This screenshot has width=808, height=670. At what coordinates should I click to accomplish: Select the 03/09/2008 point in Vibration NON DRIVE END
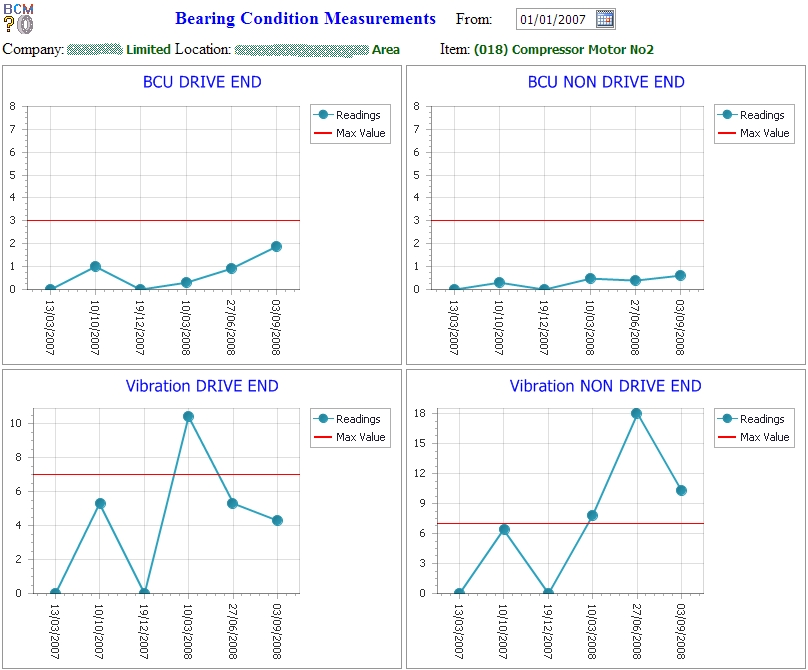pos(681,491)
